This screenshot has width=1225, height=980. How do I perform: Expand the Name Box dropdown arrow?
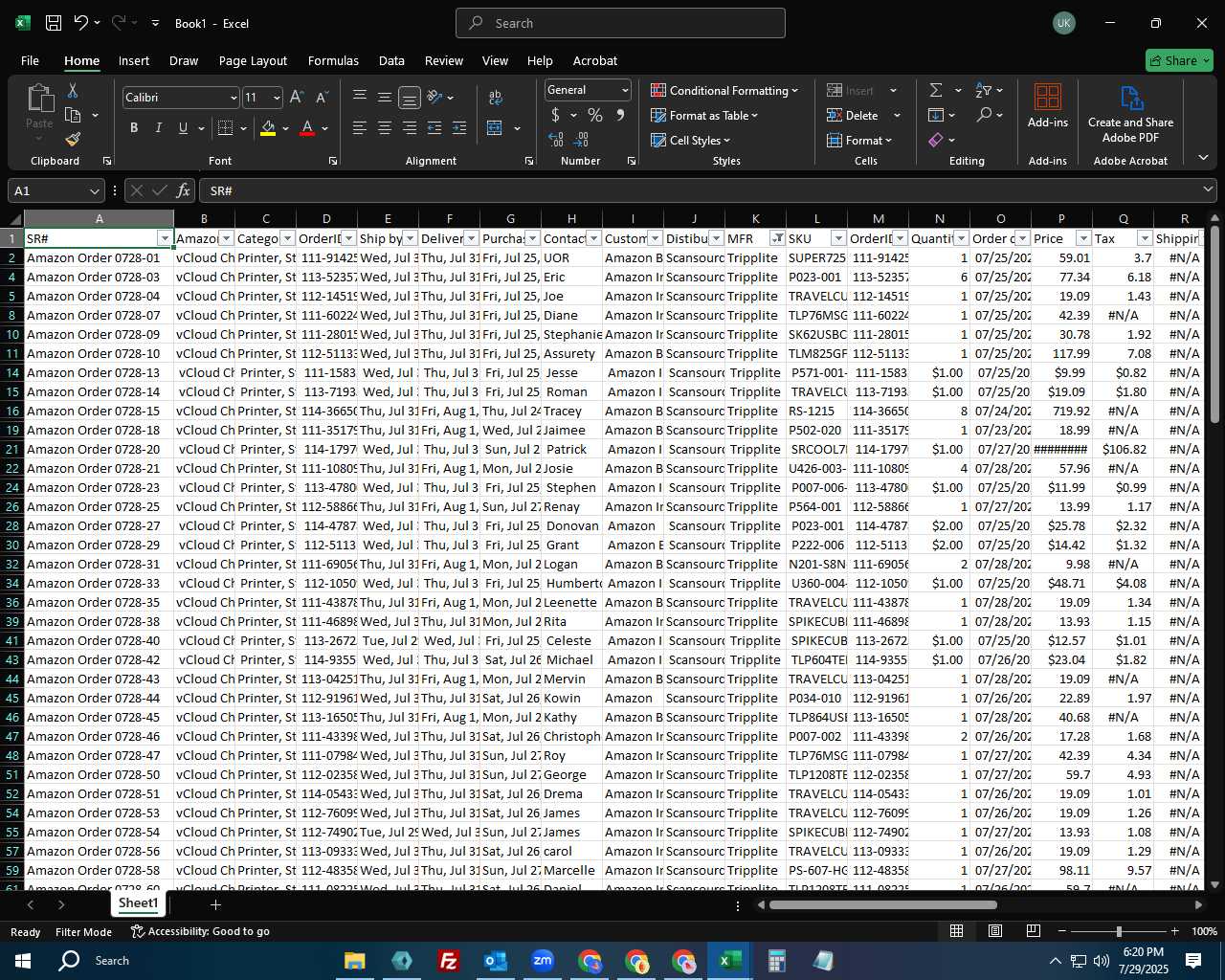94,191
